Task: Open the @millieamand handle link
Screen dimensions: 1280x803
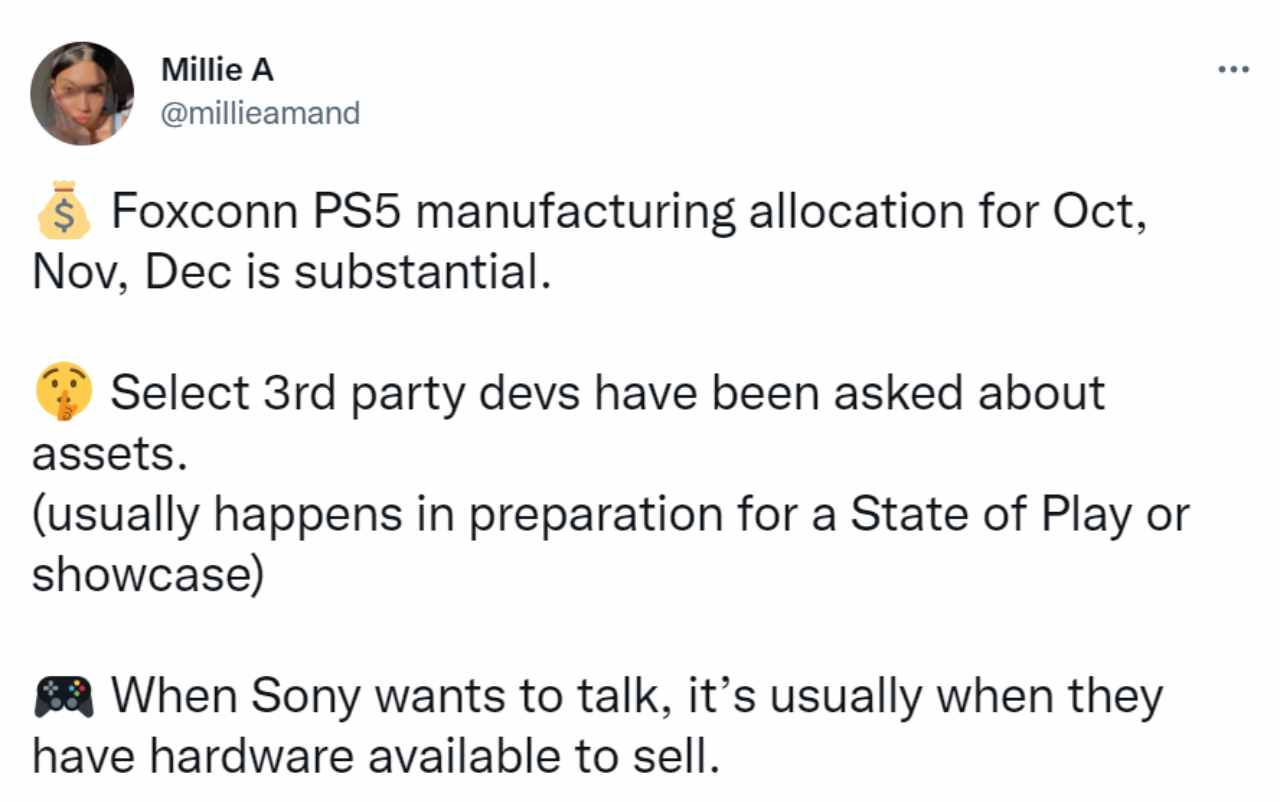Action: click(260, 113)
